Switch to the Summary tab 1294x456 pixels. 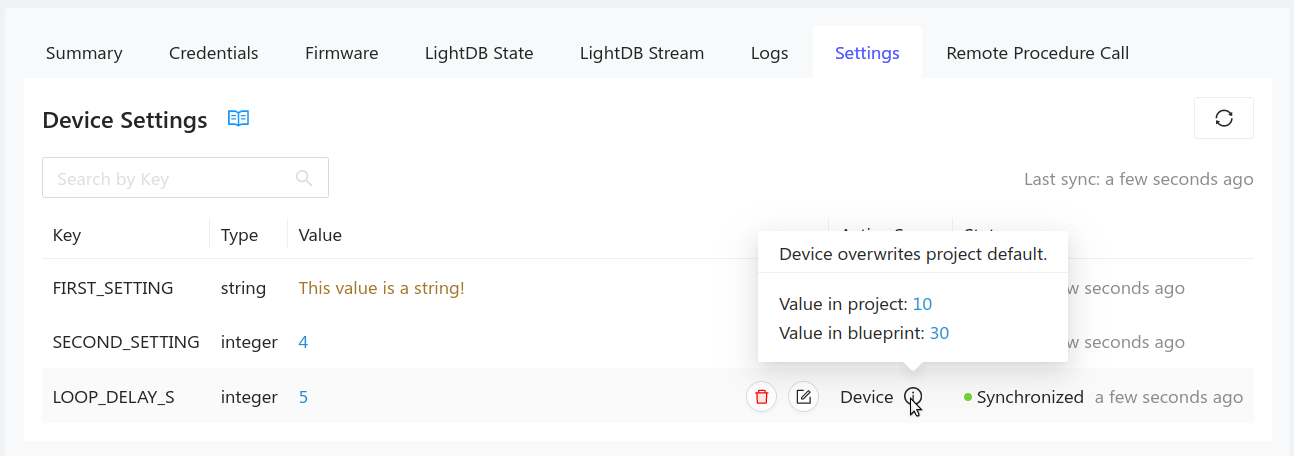pyautogui.click(x=84, y=53)
